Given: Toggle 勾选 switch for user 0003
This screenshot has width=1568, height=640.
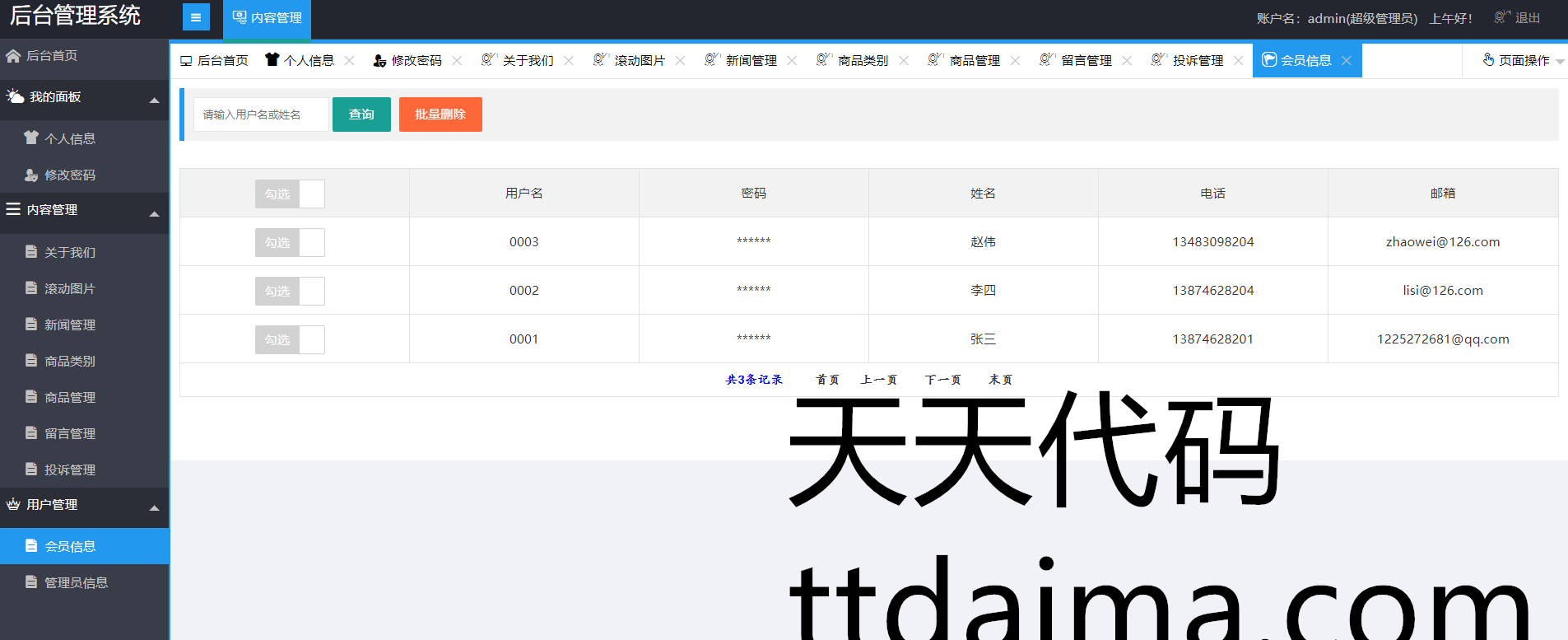Looking at the screenshot, I should 290,242.
